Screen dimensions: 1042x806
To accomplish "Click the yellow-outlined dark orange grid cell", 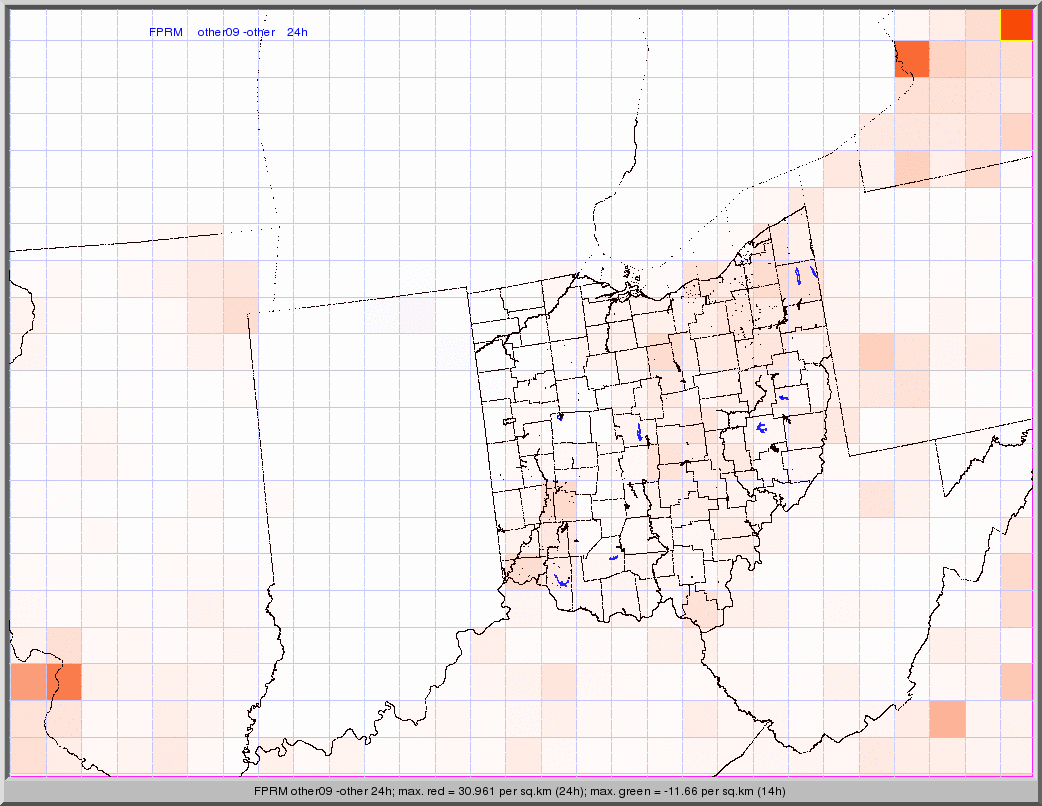I will (1016, 24).
